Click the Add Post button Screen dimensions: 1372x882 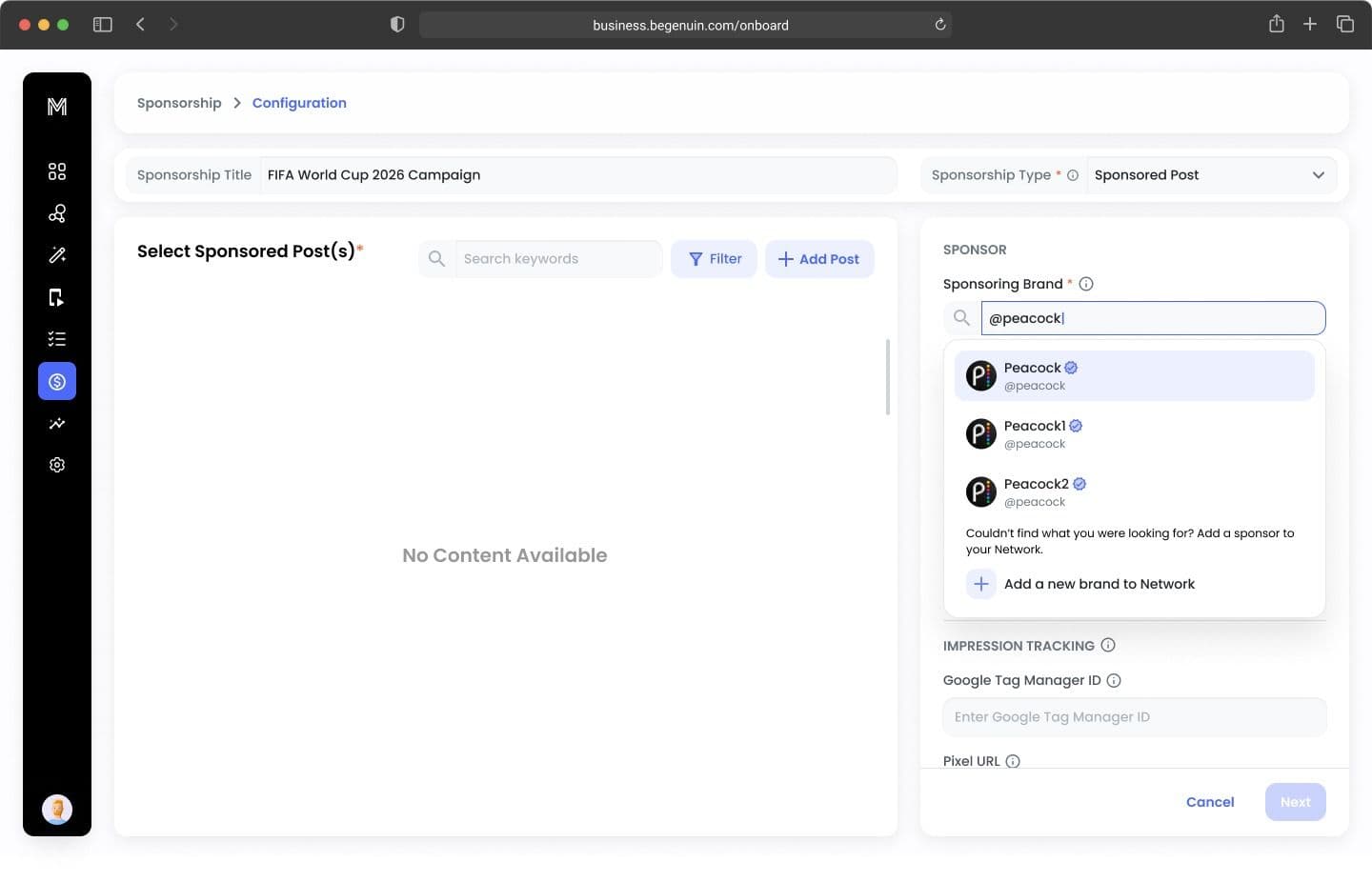tap(819, 259)
